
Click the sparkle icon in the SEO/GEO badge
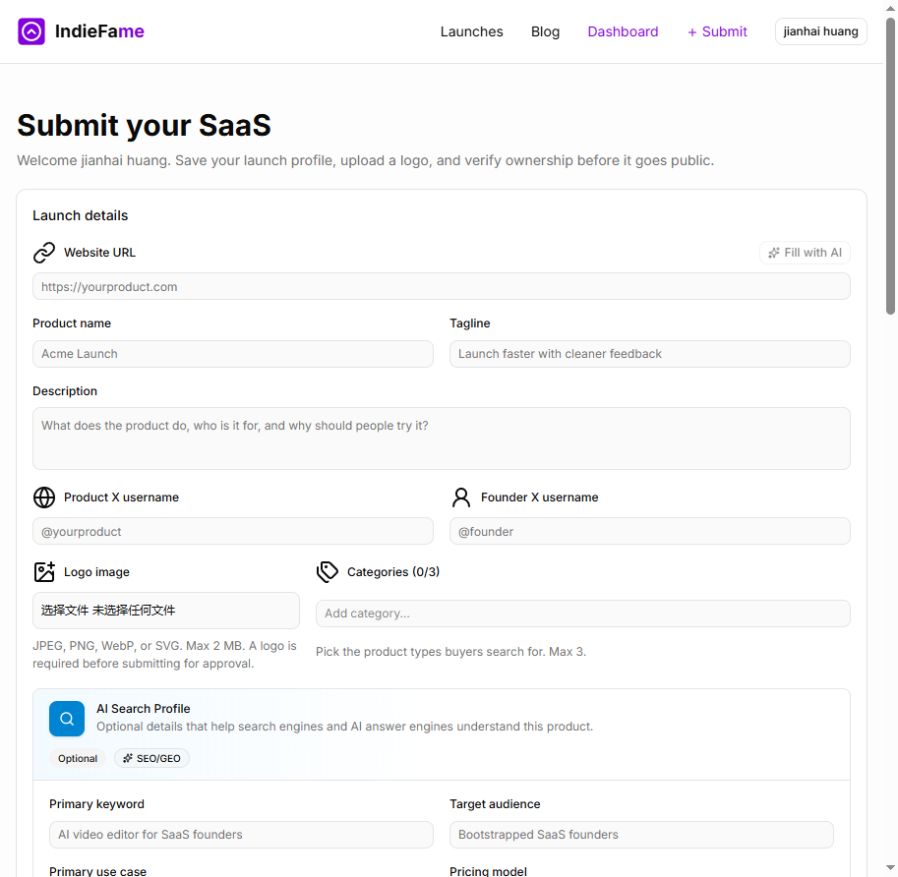tap(128, 758)
